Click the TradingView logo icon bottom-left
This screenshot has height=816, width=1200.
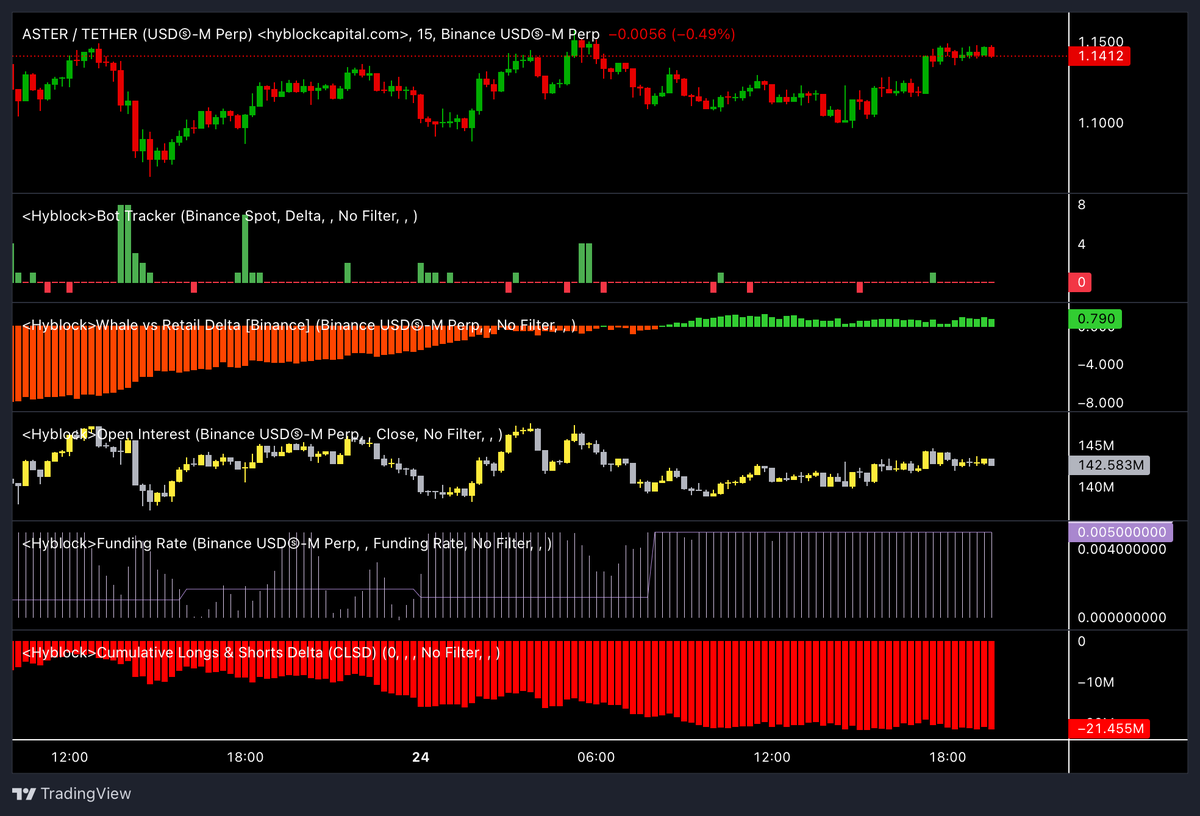coord(22,793)
